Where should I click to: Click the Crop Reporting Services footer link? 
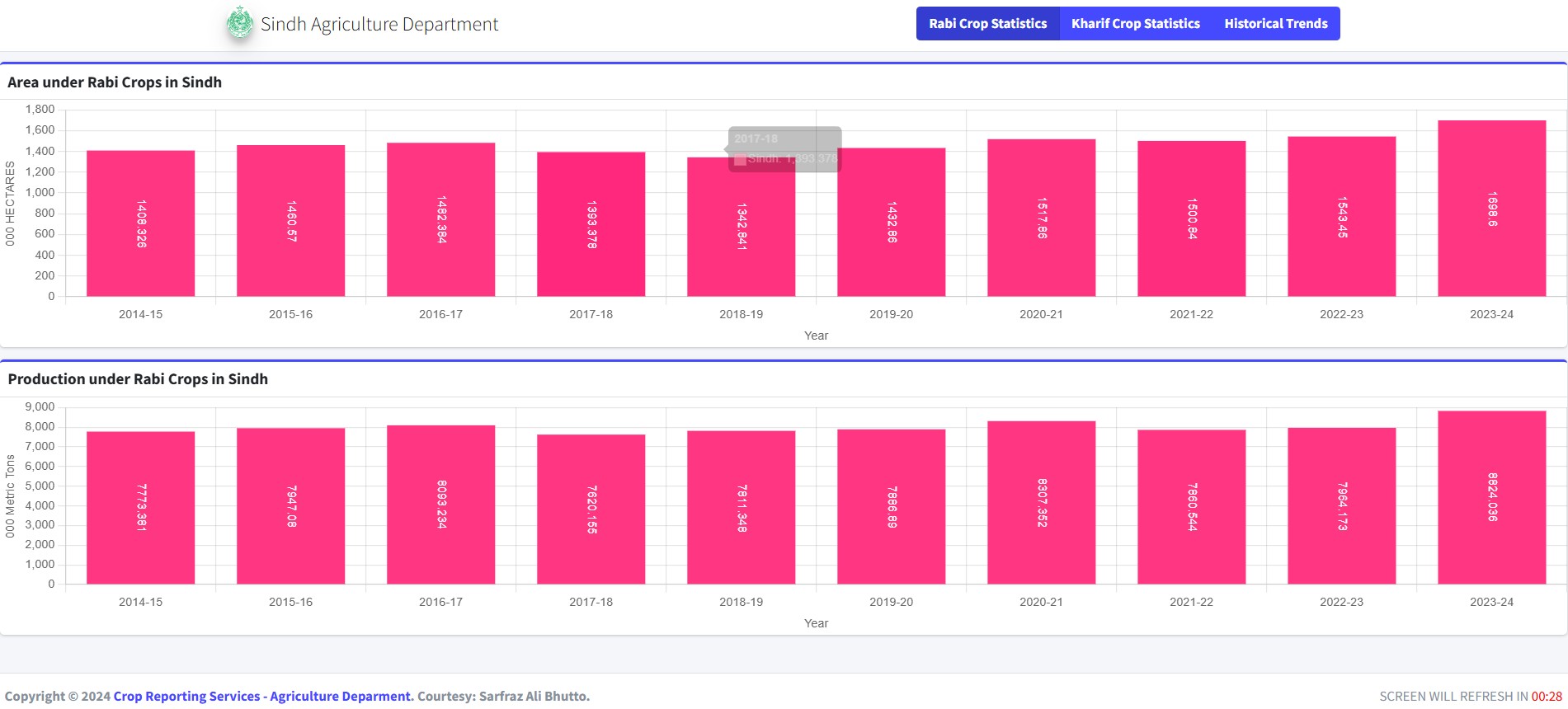tap(261, 696)
